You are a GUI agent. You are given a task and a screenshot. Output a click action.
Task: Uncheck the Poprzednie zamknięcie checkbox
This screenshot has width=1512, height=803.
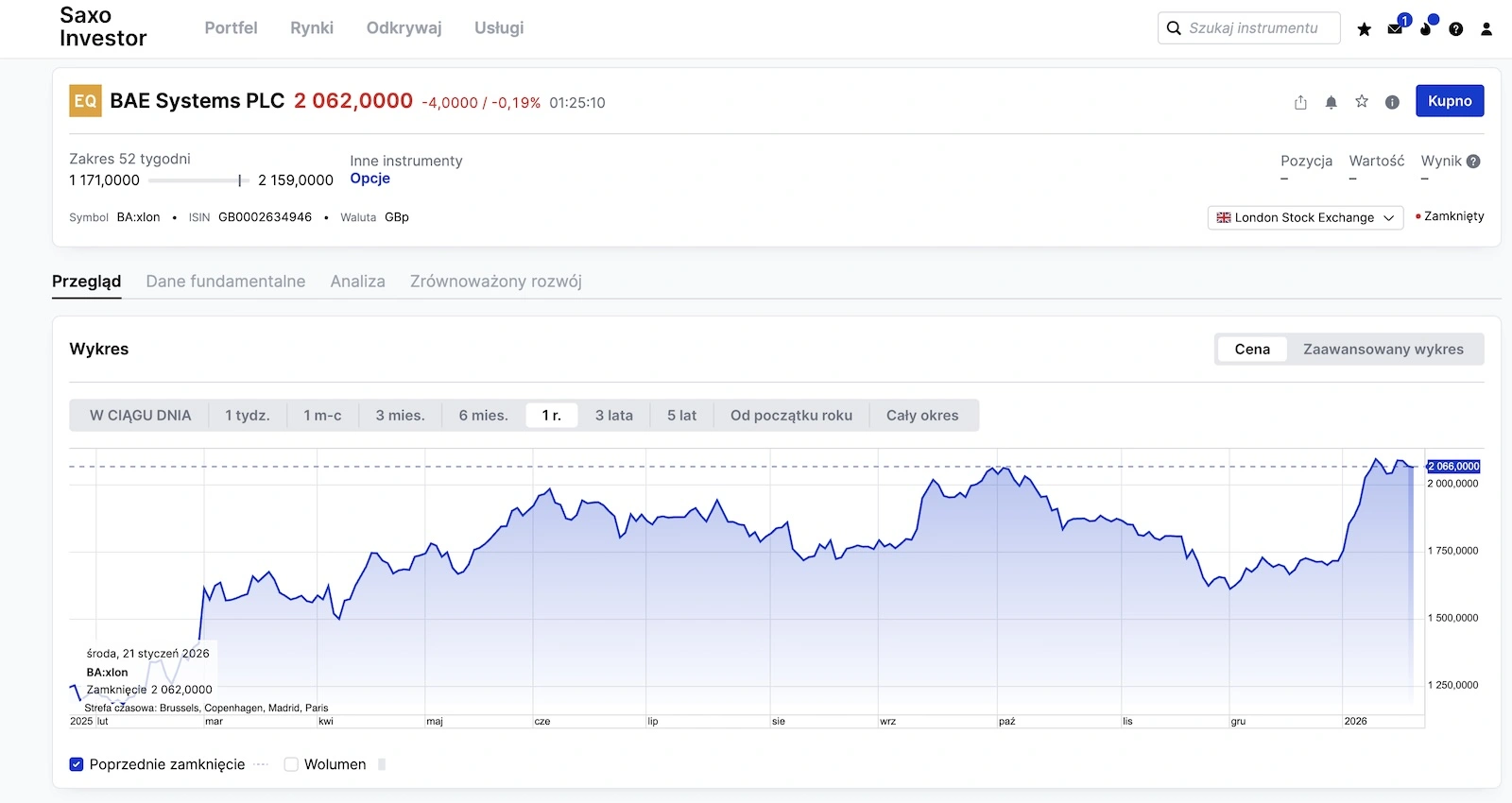(77, 764)
